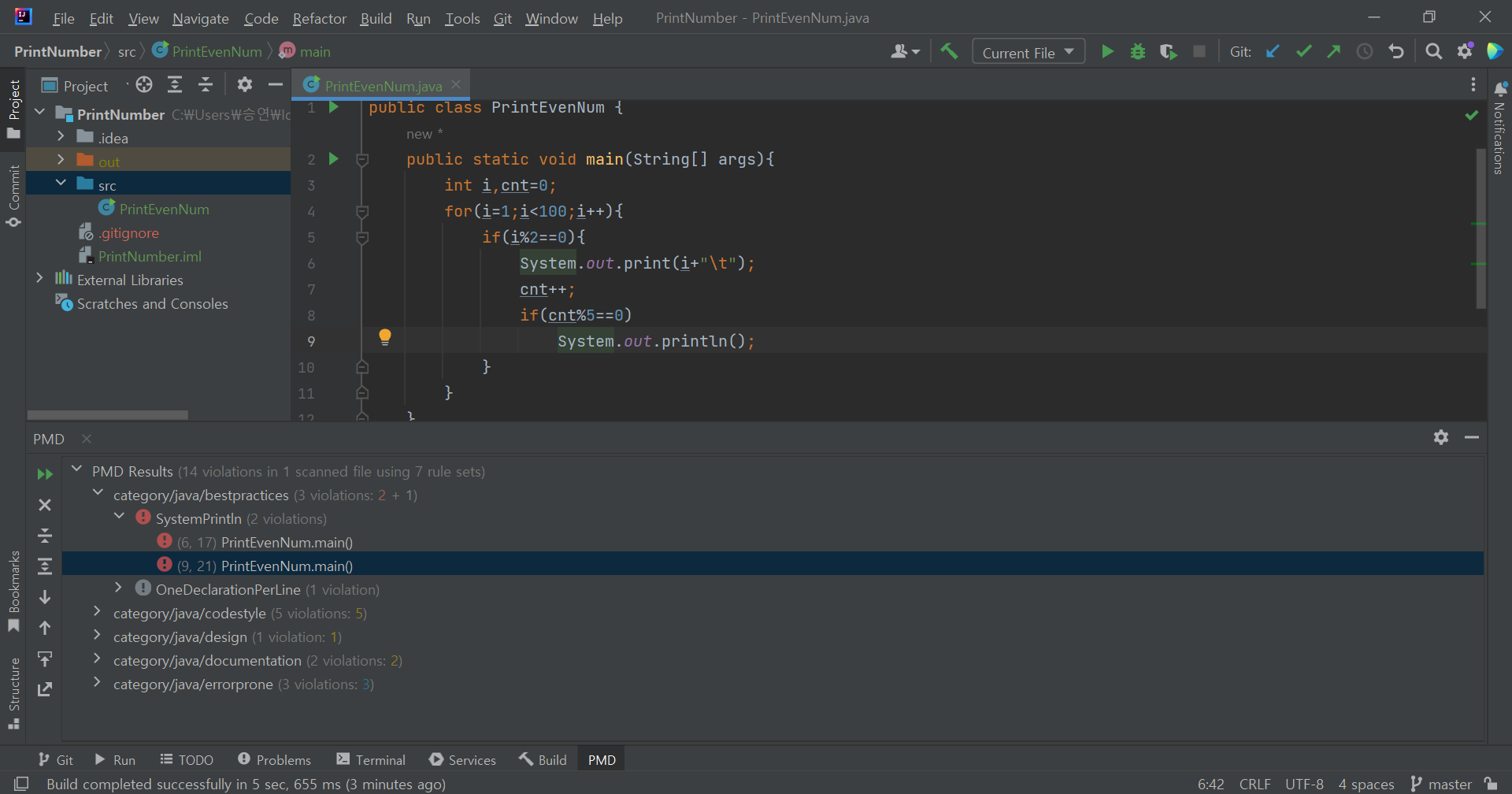
Task: Go to next PMD violation down arrow
Action: 45,597
